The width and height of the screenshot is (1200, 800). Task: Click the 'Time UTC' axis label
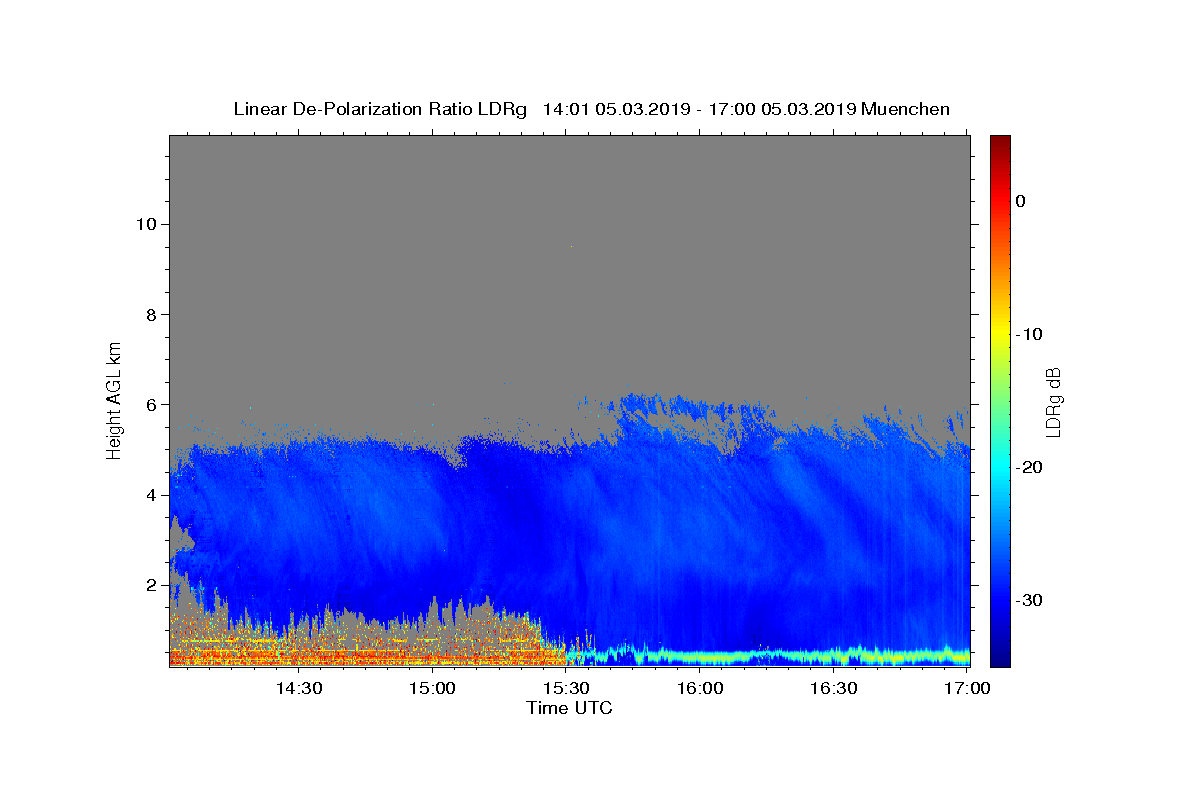(x=569, y=708)
